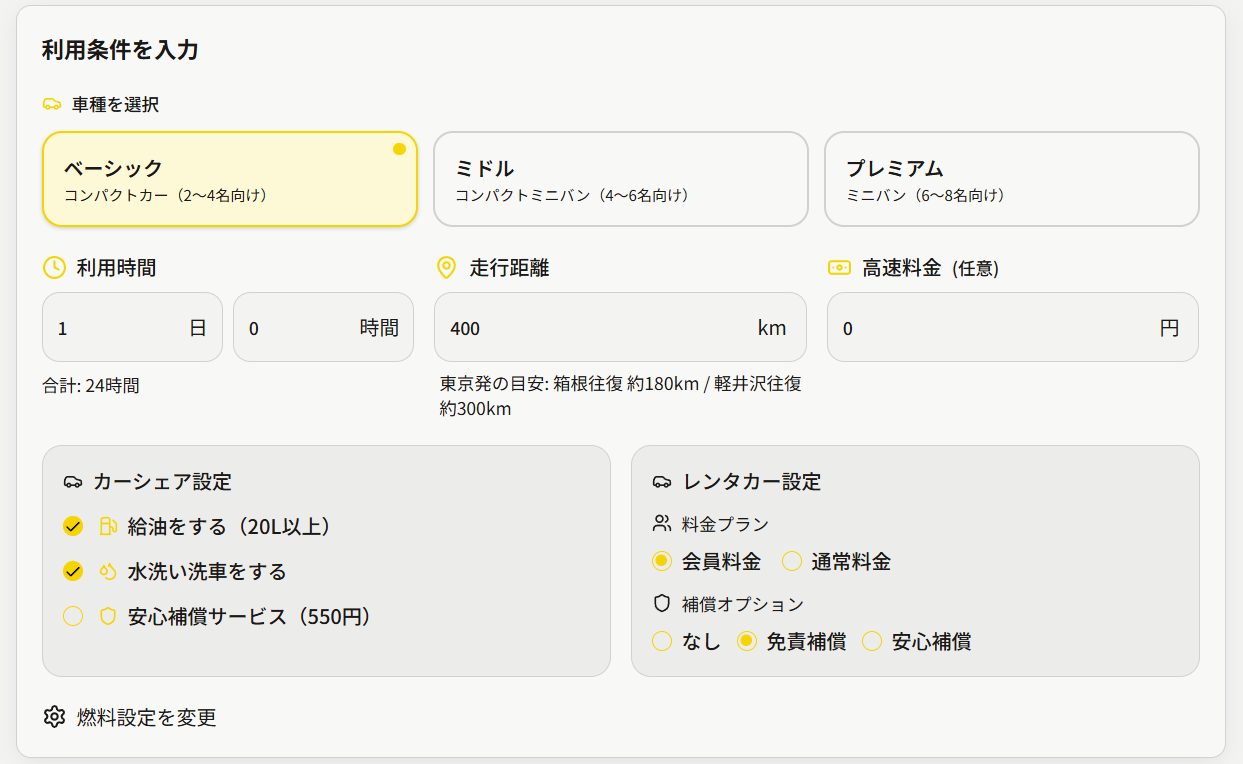Uncheck the 給油をする（20L以上） checkbox

tap(72, 526)
